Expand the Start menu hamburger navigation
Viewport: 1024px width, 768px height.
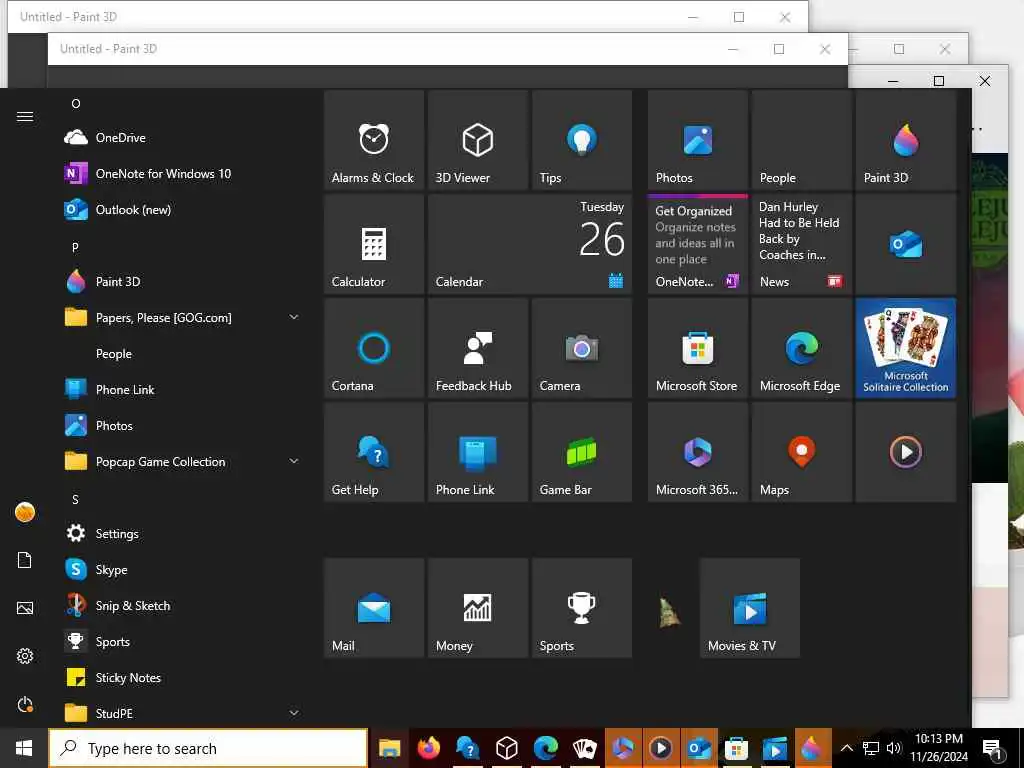(25, 116)
